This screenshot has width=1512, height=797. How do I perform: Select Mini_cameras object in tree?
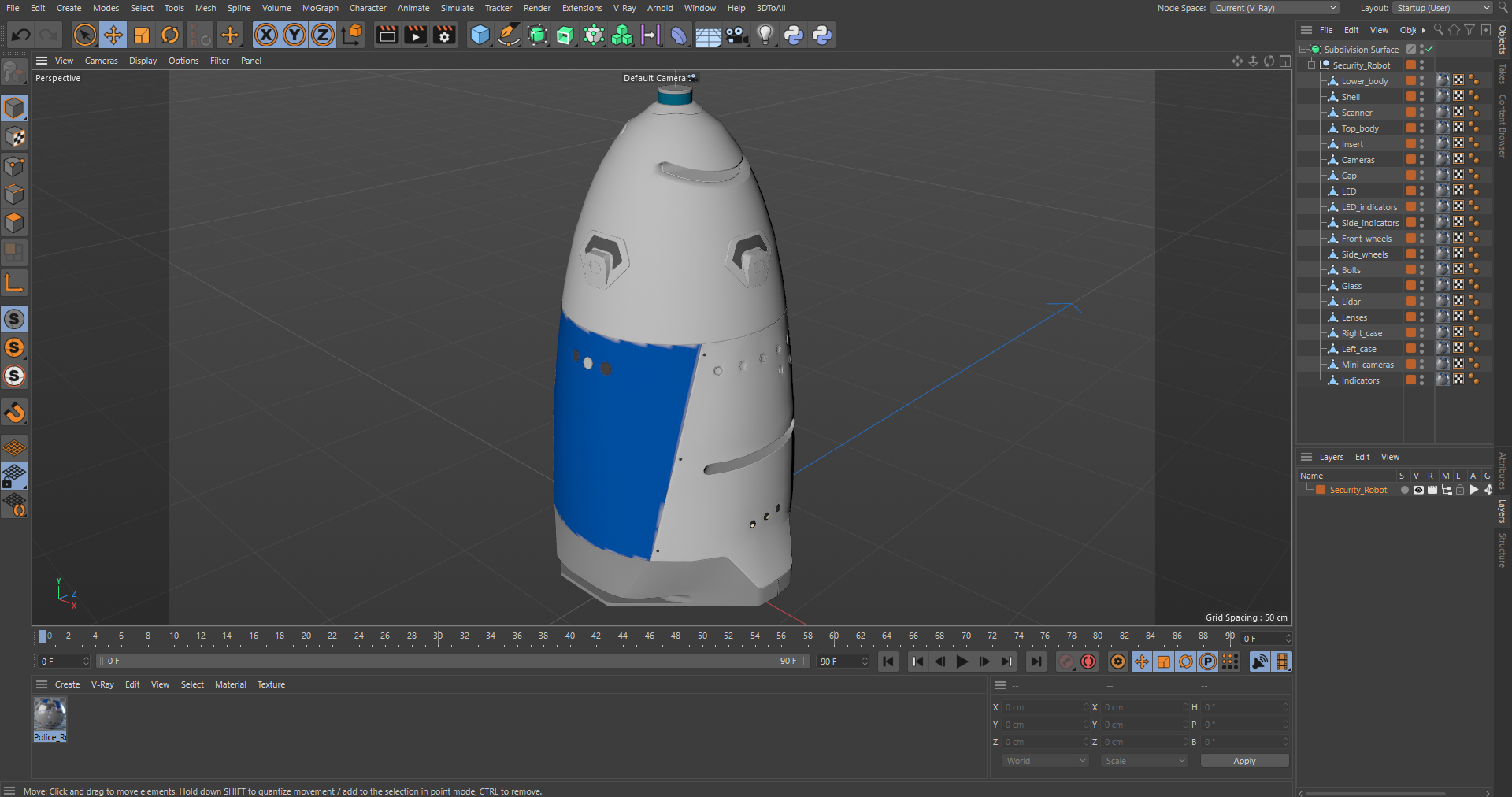click(1367, 365)
